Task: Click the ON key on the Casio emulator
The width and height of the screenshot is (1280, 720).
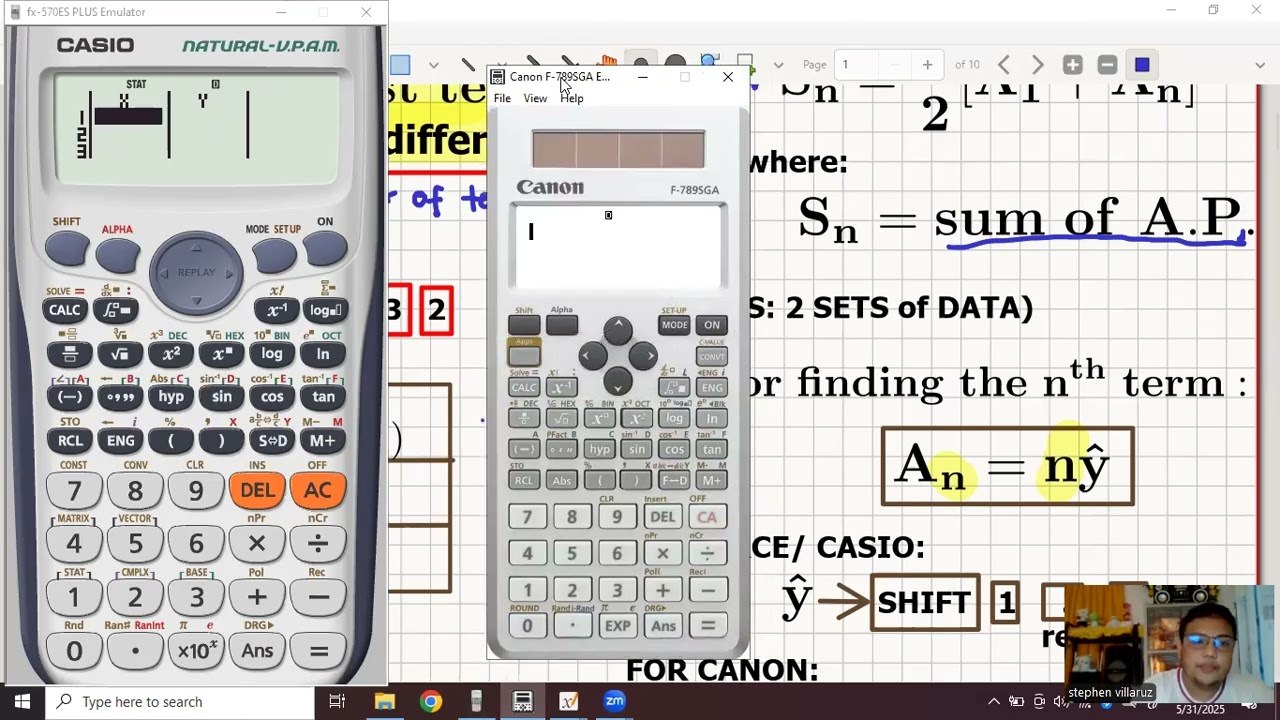Action: (325, 249)
